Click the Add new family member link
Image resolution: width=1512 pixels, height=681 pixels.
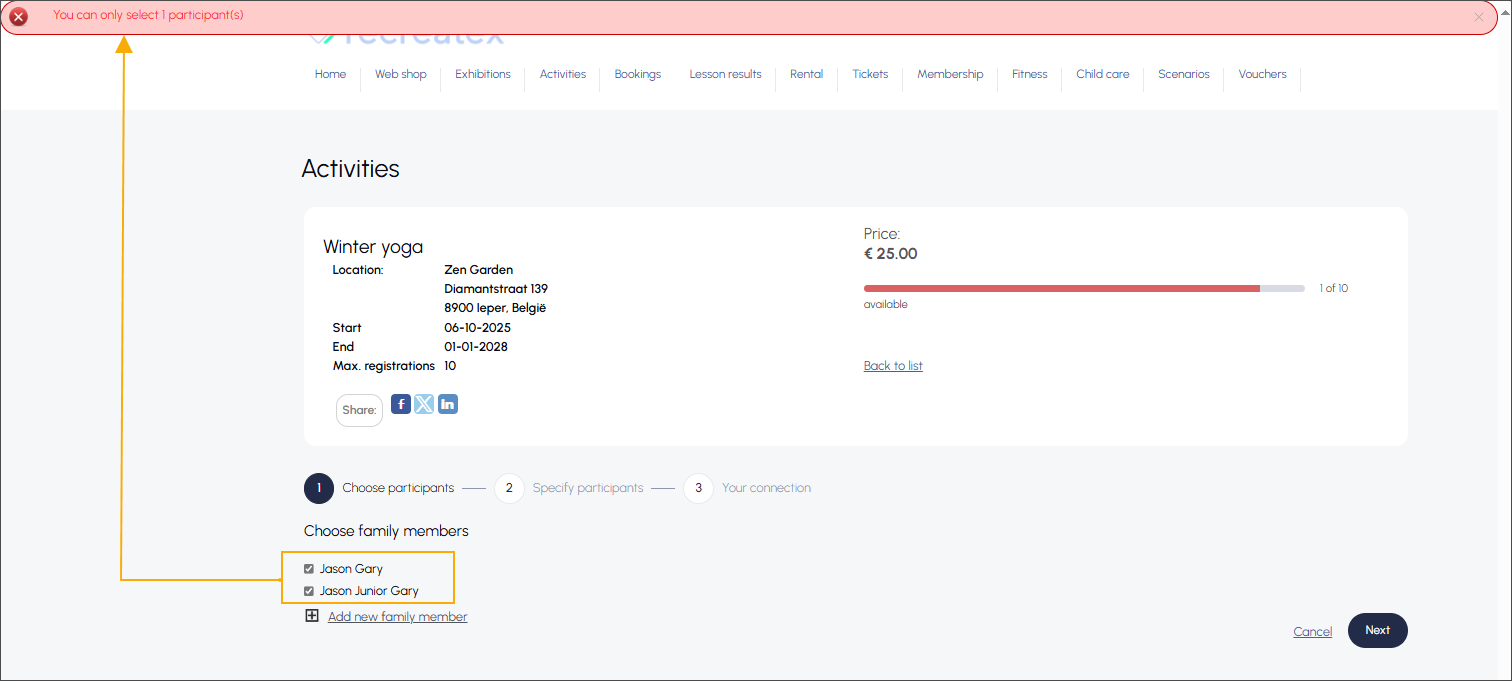click(397, 617)
